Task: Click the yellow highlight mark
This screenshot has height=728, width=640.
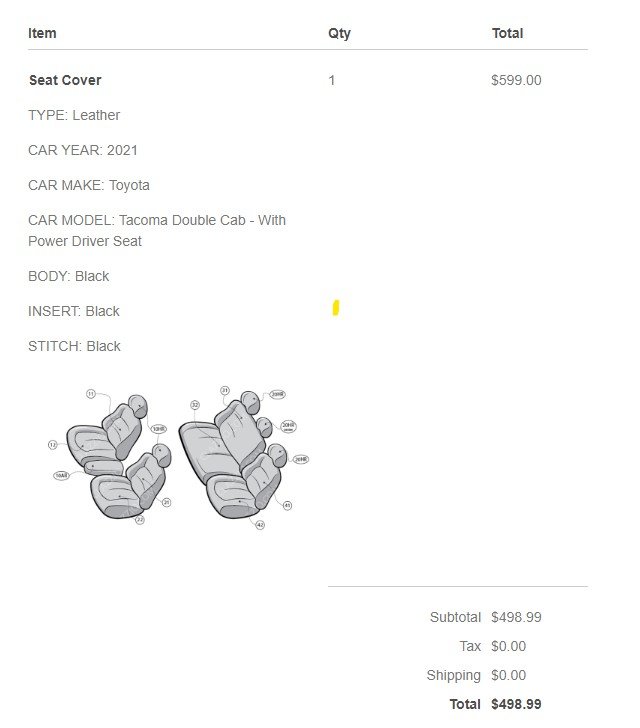Action: click(x=336, y=308)
